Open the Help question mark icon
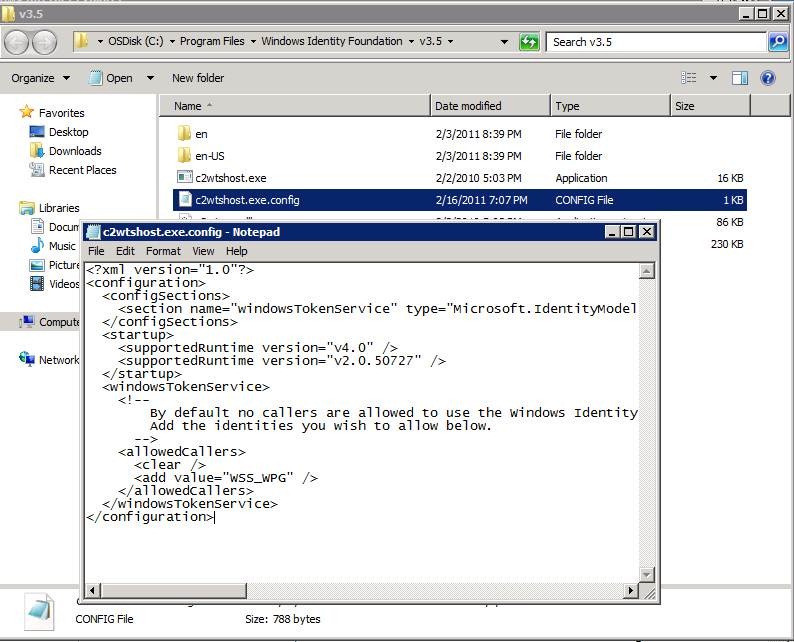This screenshot has height=642, width=794. 768,78
